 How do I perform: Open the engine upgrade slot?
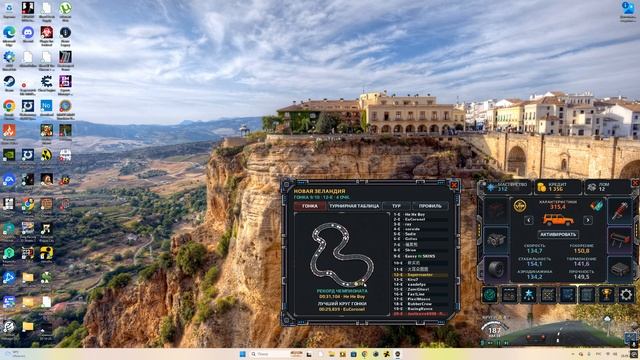pyautogui.click(x=496, y=240)
